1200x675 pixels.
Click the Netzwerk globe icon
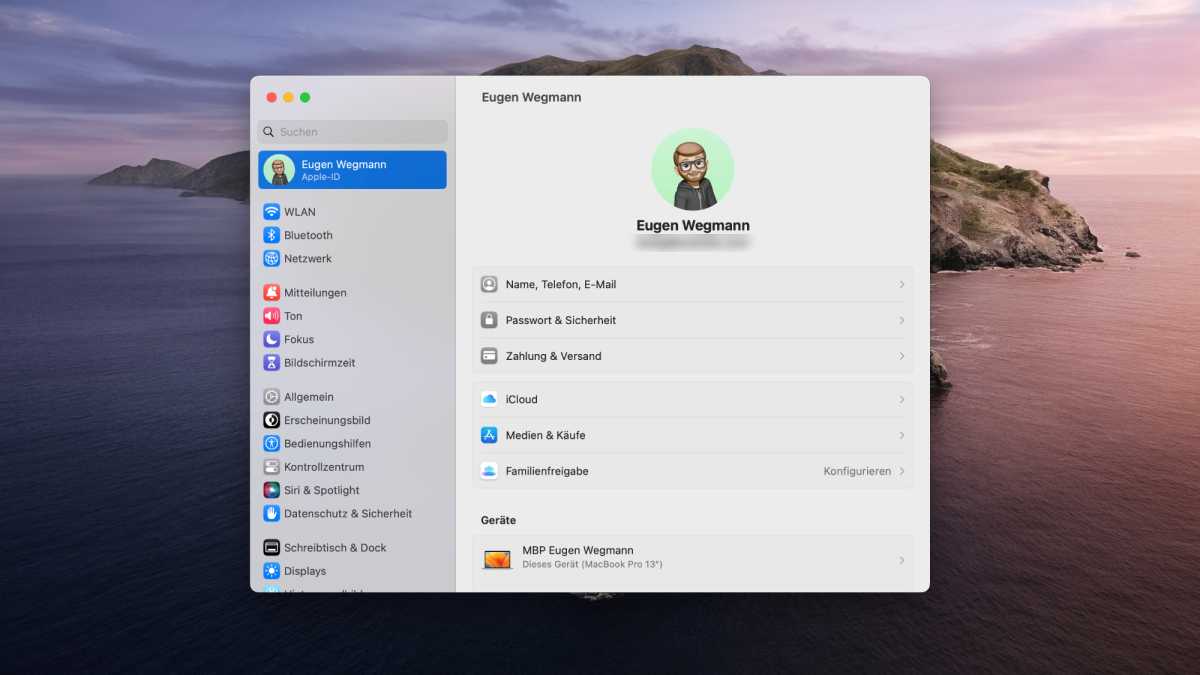(271, 258)
